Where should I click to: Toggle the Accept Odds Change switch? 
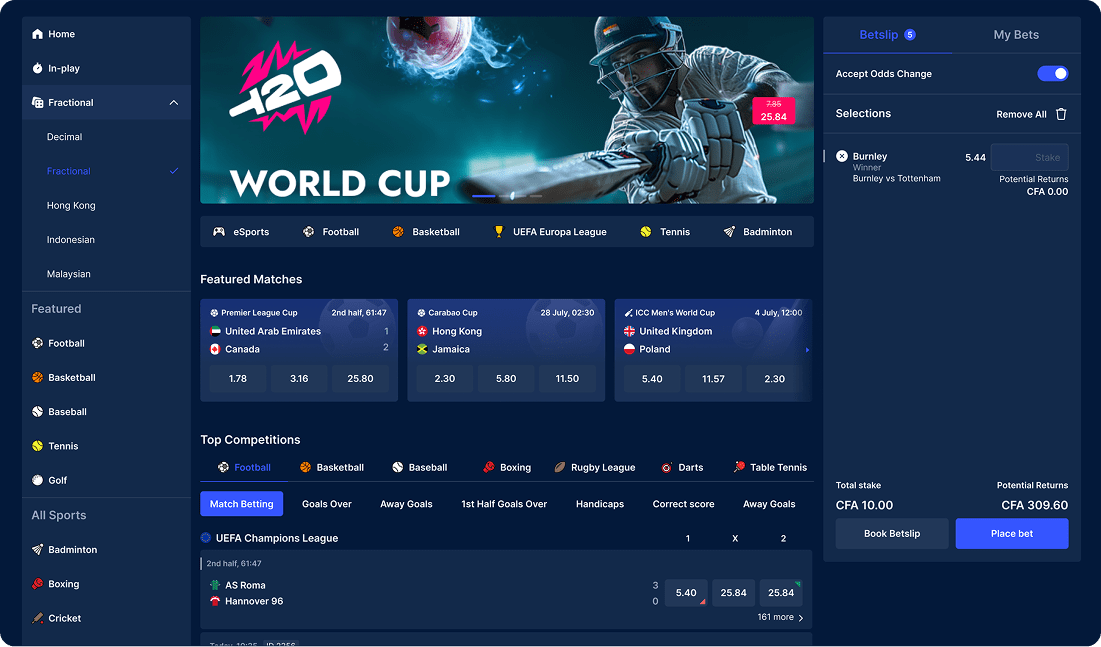pos(1053,74)
